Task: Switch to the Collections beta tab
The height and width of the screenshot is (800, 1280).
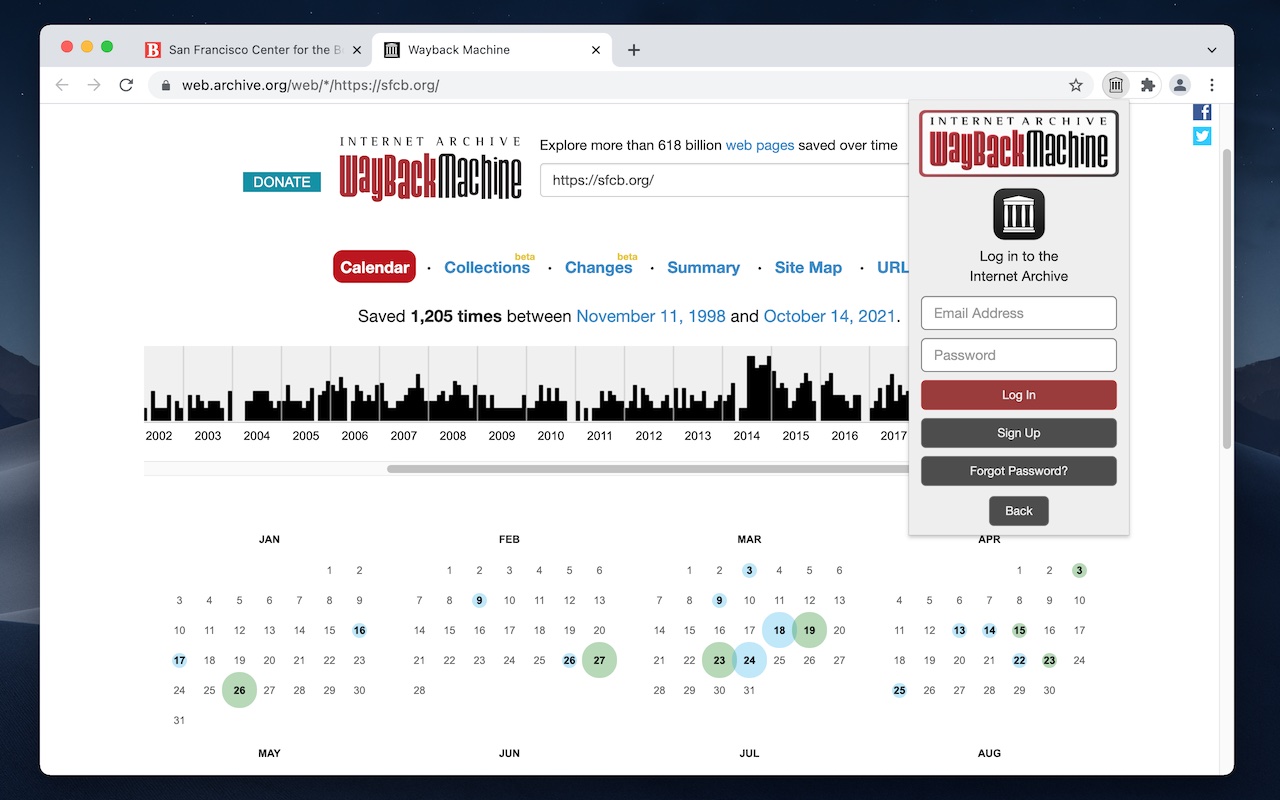Action: pos(487,267)
